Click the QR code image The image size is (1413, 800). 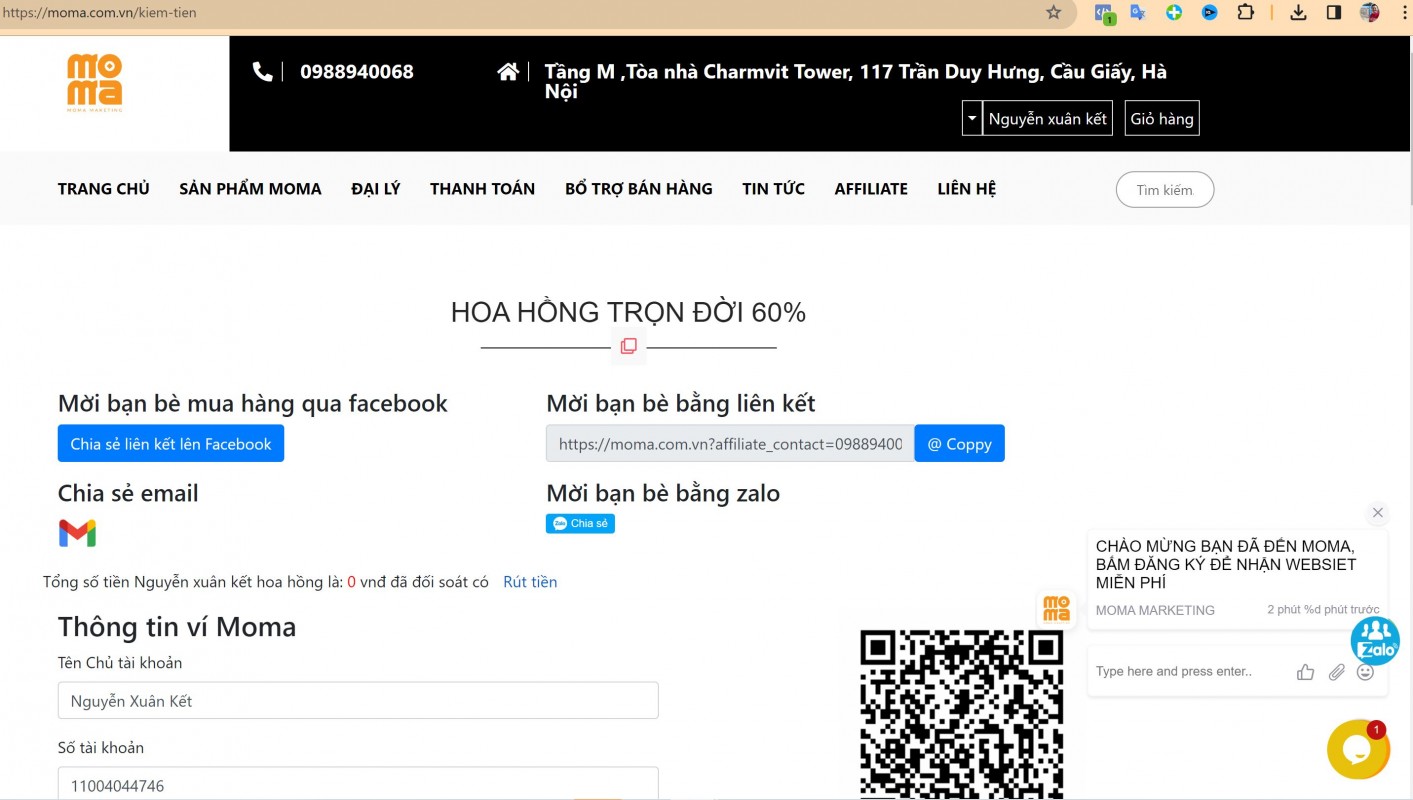962,714
